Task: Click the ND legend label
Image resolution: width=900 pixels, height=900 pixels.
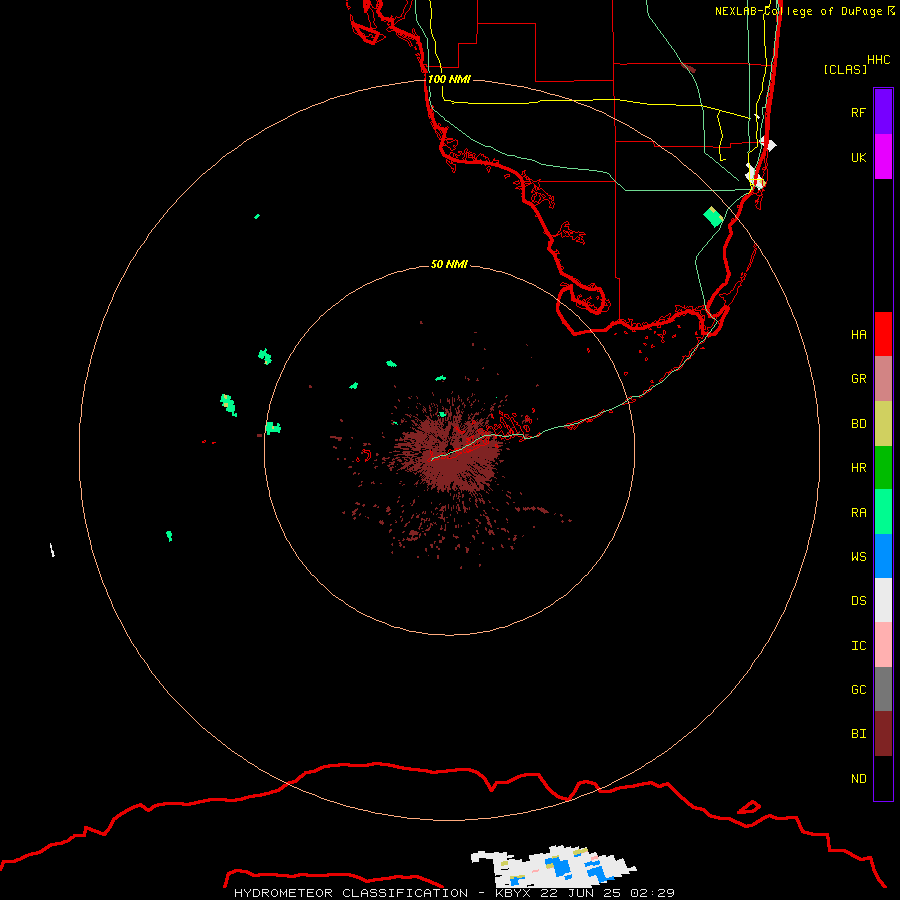Action: (x=859, y=778)
